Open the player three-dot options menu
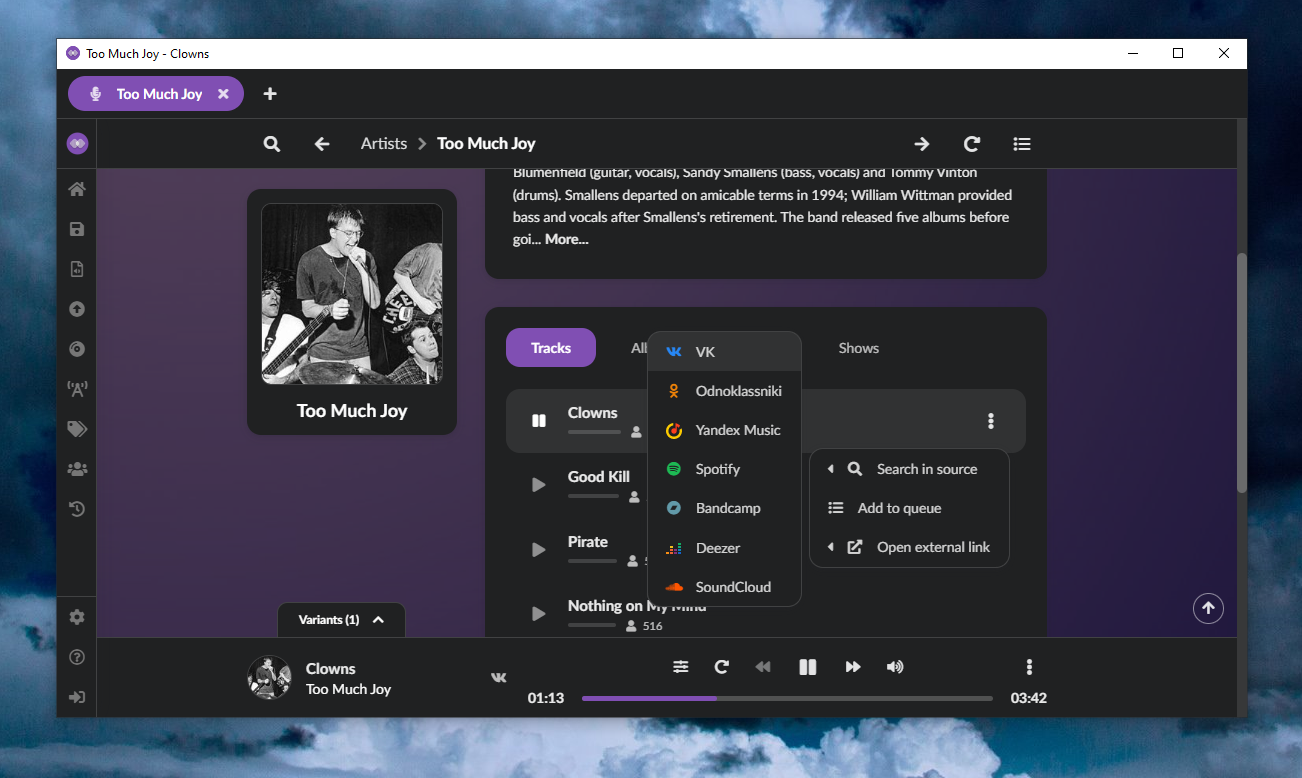The image size is (1302, 778). (1029, 667)
